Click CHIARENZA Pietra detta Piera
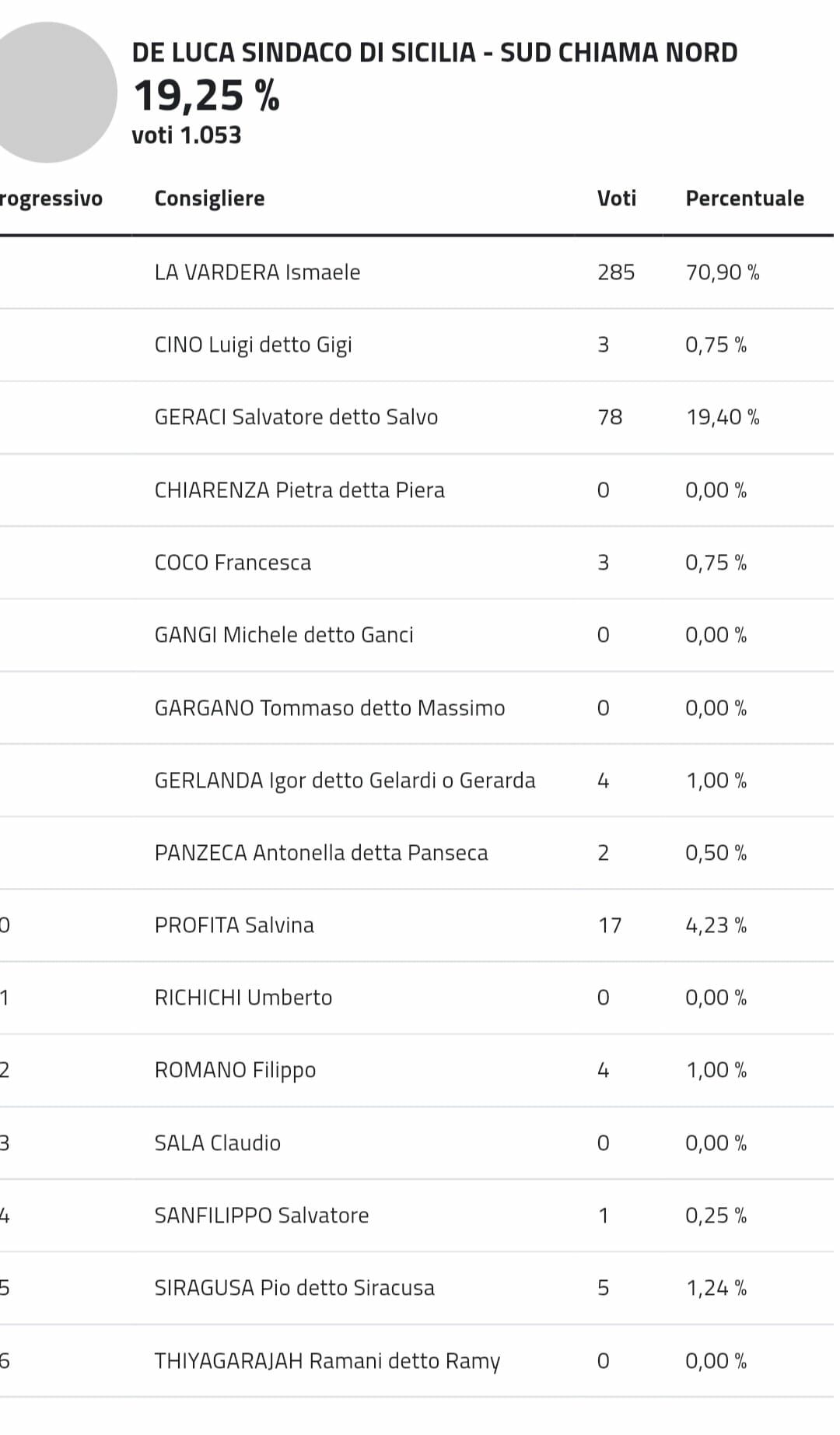 [299, 490]
